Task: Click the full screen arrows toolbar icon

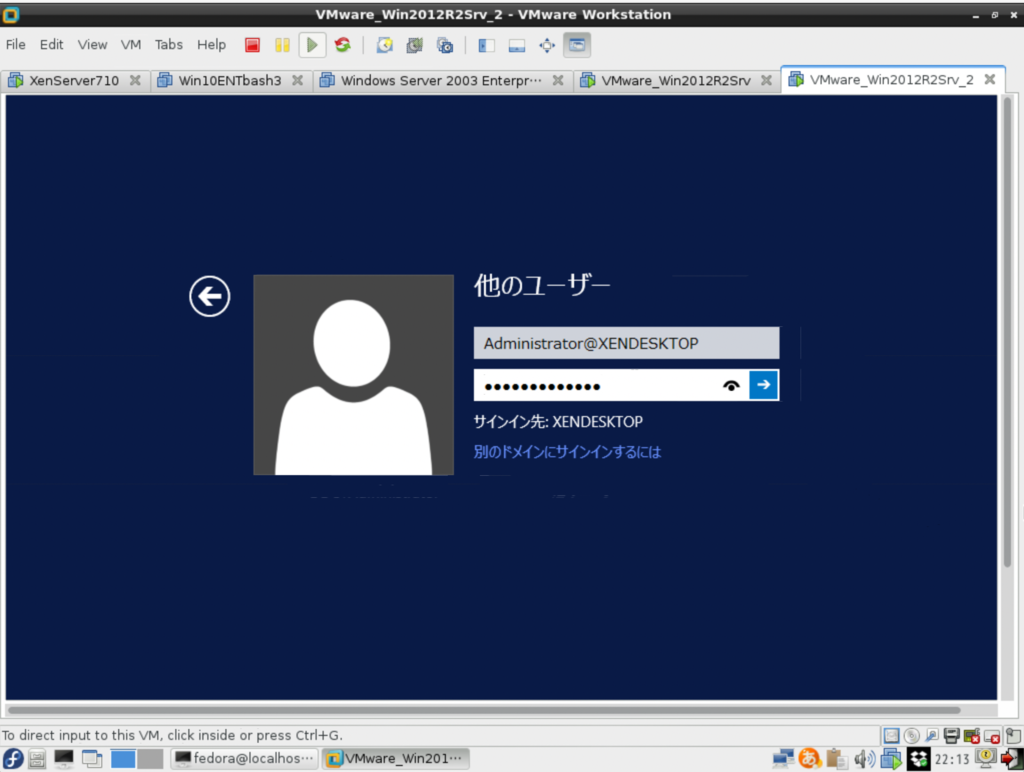Action: tap(547, 45)
